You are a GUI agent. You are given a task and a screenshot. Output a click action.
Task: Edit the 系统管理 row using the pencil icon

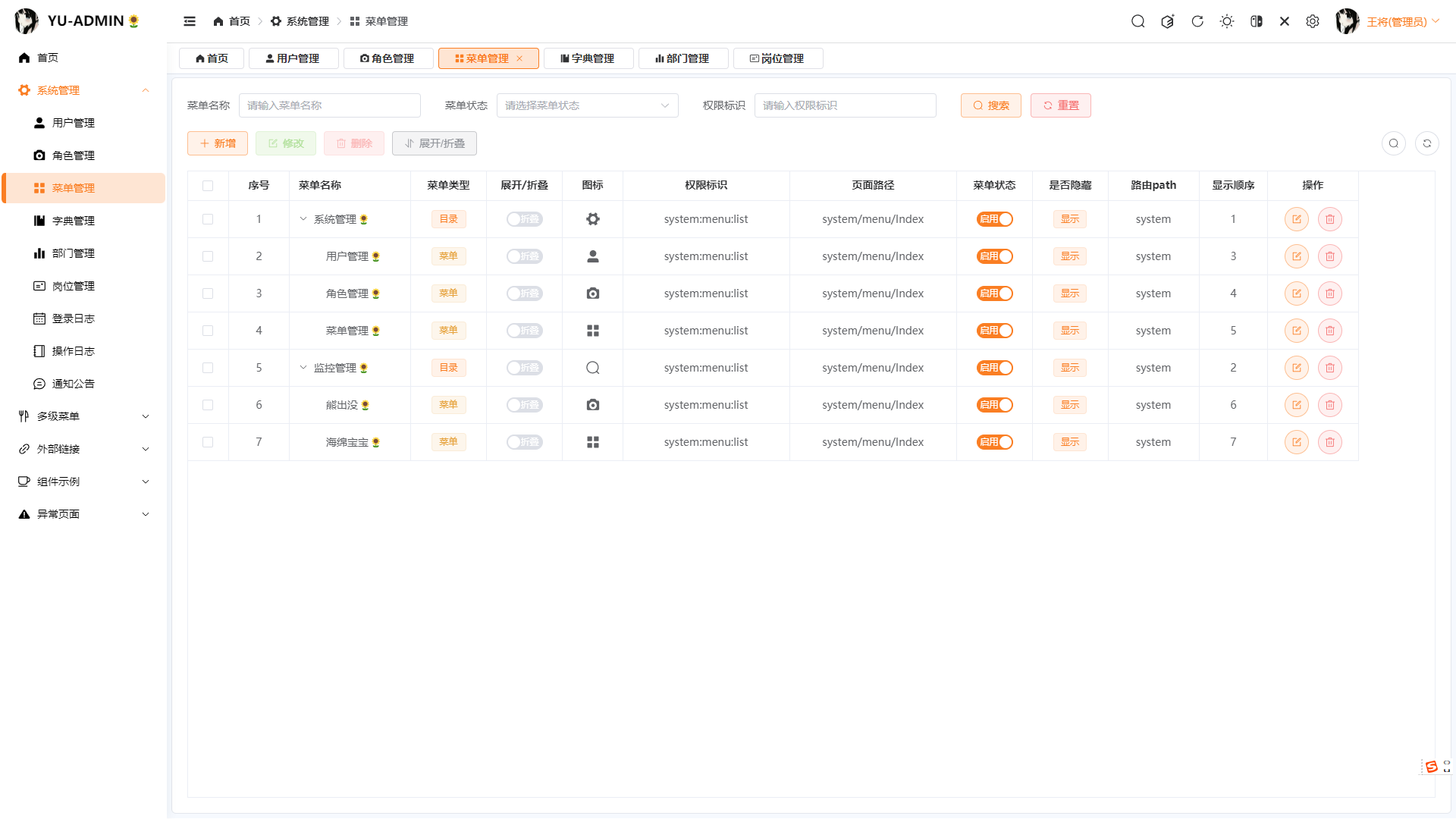point(1297,219)
